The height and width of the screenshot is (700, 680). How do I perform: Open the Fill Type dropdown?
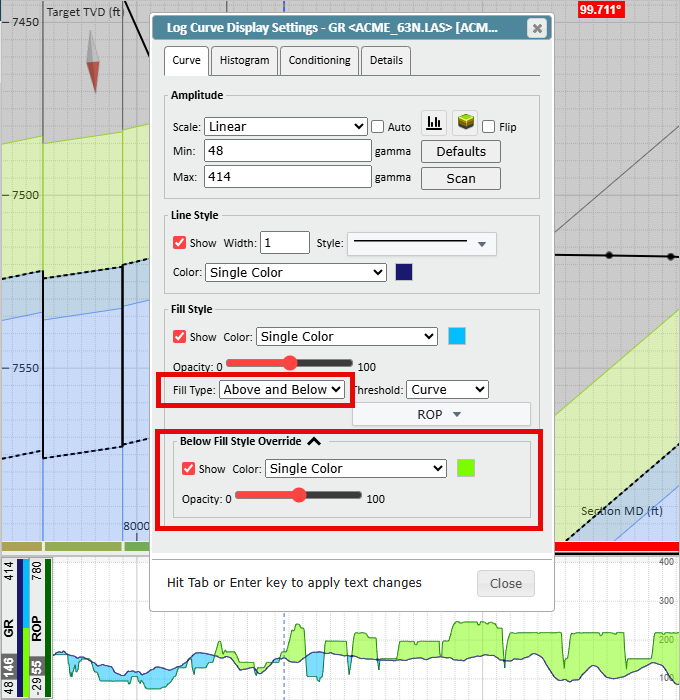(x=282, y=390)
